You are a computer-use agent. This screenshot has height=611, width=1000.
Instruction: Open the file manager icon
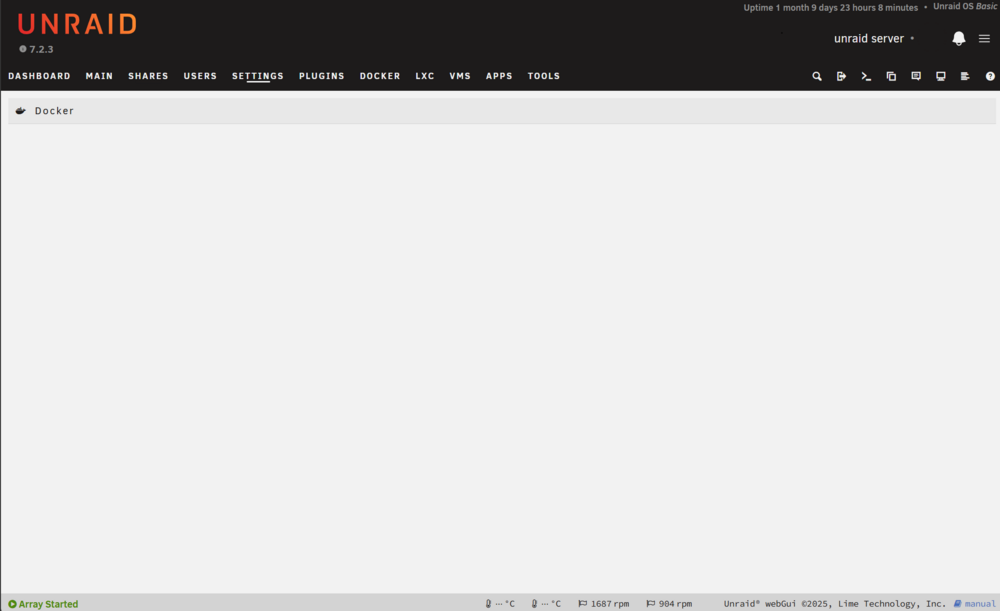click(891, 76)
